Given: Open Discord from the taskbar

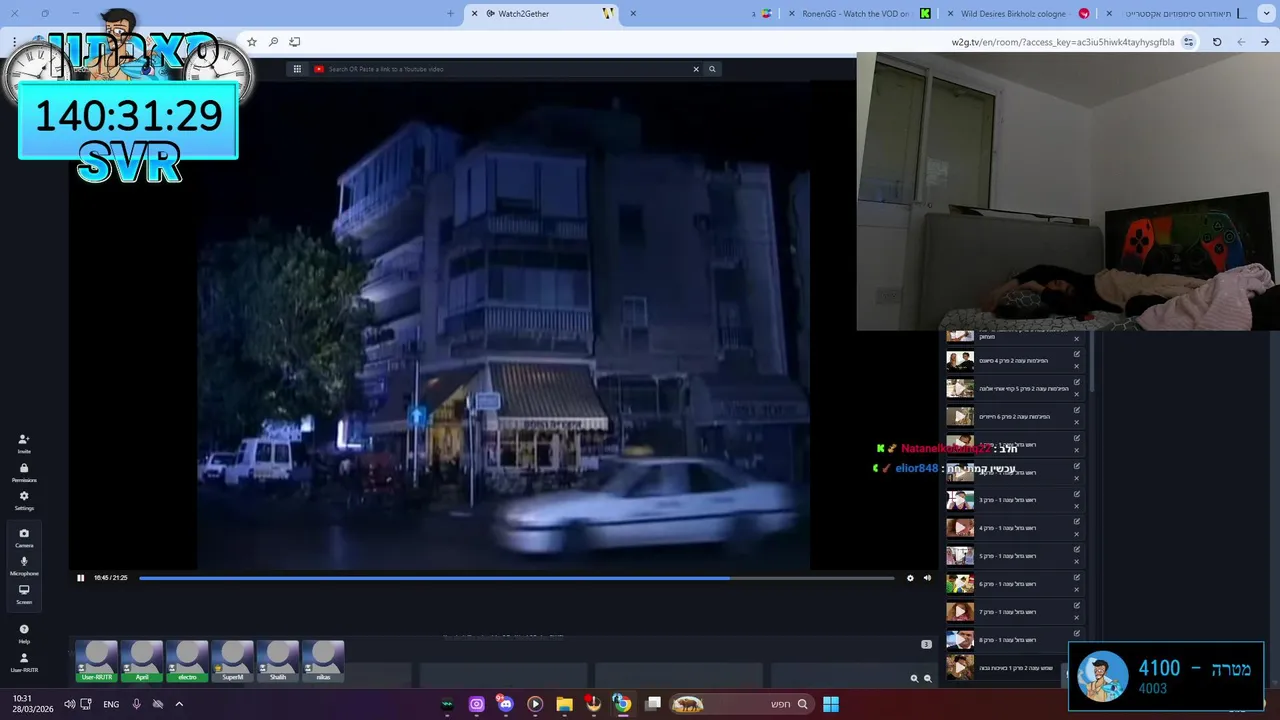Looking at the screenshot, I should click(505, 704).
